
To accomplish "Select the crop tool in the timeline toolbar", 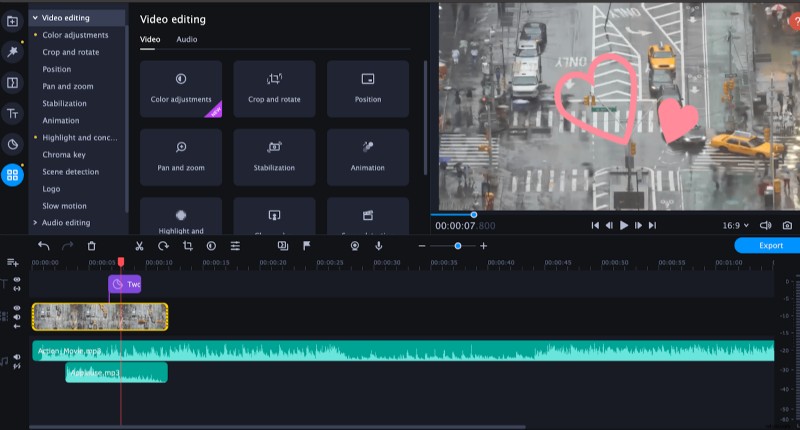I will click(188, 246).
